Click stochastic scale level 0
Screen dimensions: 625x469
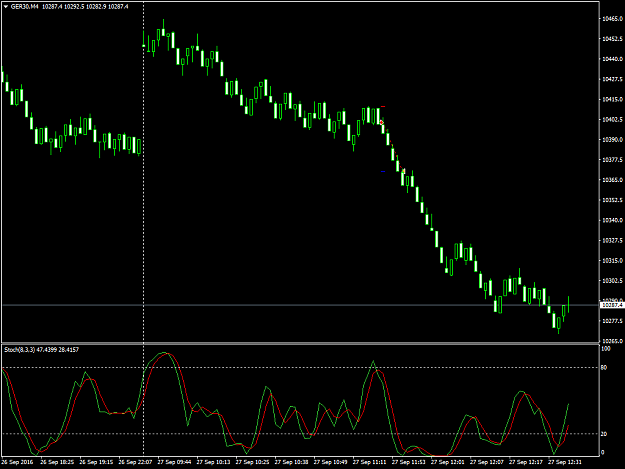tap(603, 453)
